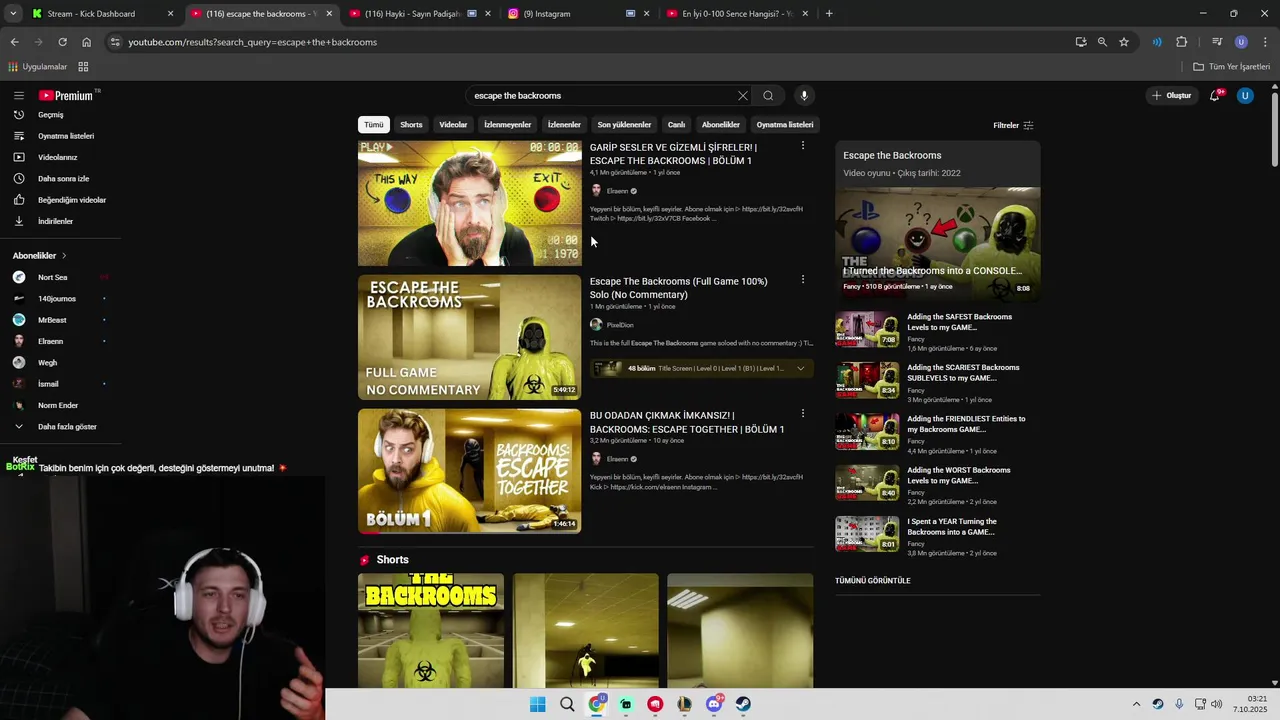Select the Son yüklenenler filter chip
1280x720 pixels.
point(624,125)
